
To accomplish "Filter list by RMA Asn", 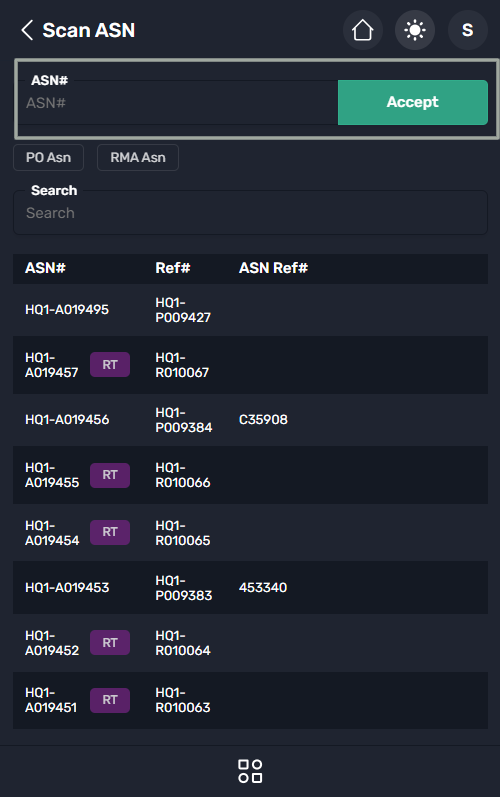I will 138,158.
